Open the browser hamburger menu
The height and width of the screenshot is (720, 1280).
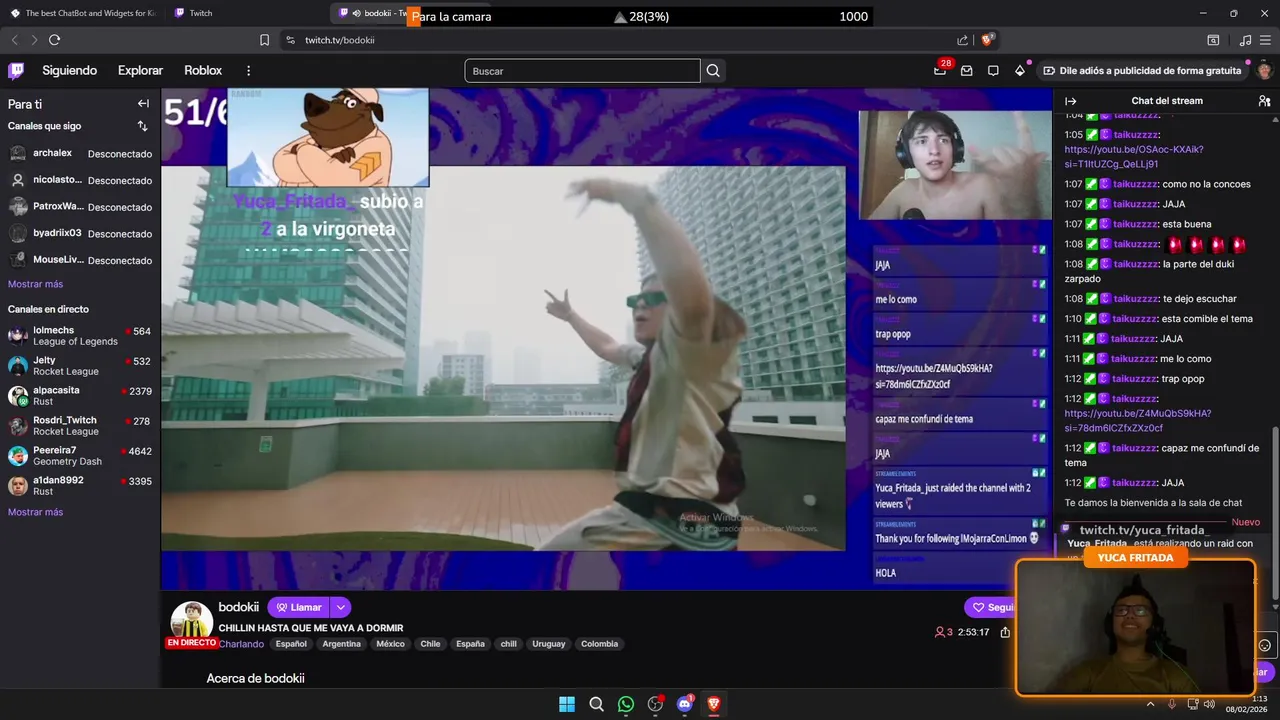coord(1266,40)
